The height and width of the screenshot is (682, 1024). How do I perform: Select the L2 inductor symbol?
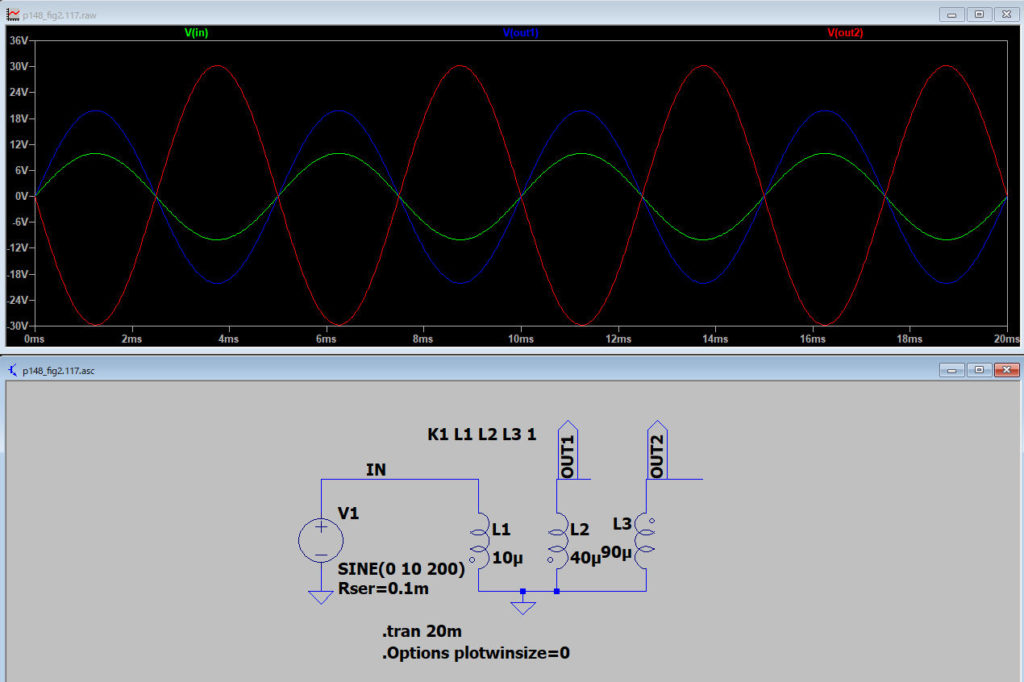[556, 541]
